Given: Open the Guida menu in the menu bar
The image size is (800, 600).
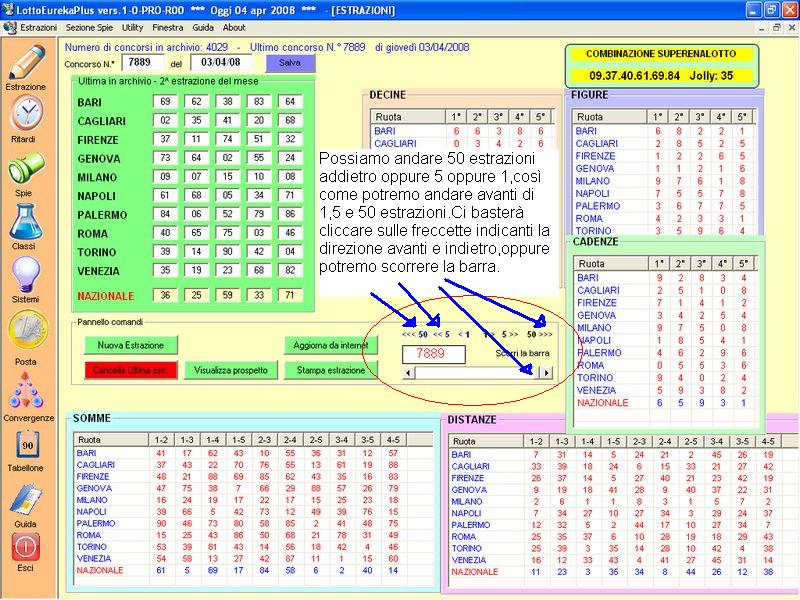Looking at the screenshot, I should click(x=203, y=28).
